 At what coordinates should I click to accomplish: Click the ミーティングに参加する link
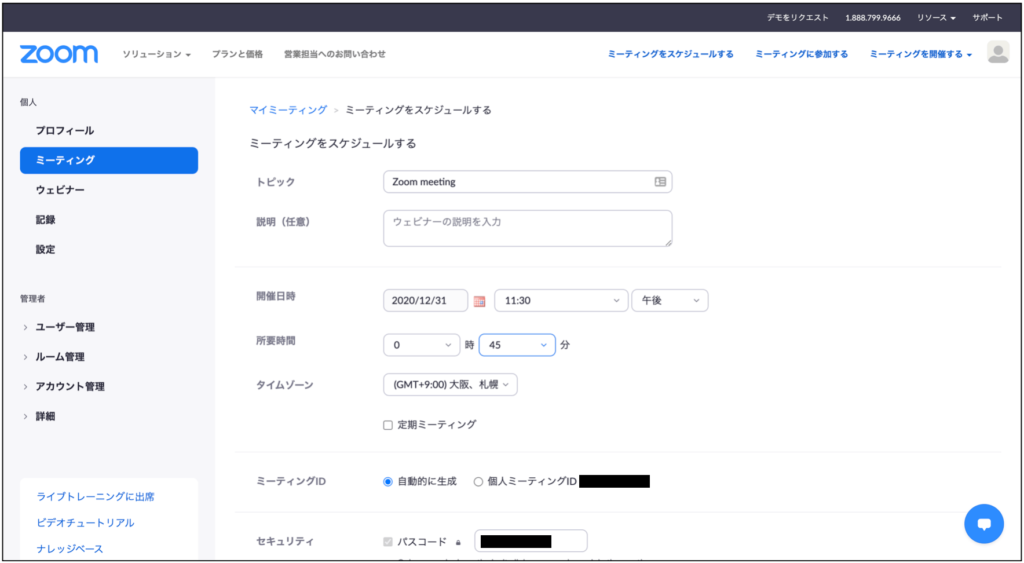(x=801, y=54)
